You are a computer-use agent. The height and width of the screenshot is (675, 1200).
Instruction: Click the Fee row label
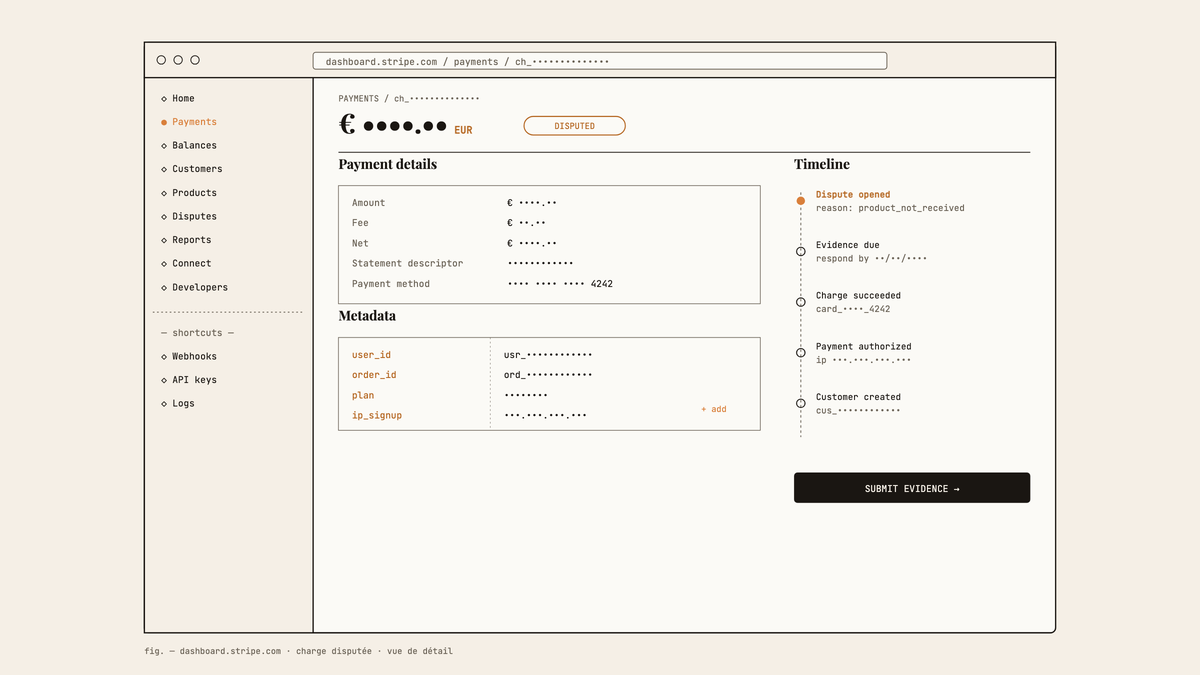[360, 223]
